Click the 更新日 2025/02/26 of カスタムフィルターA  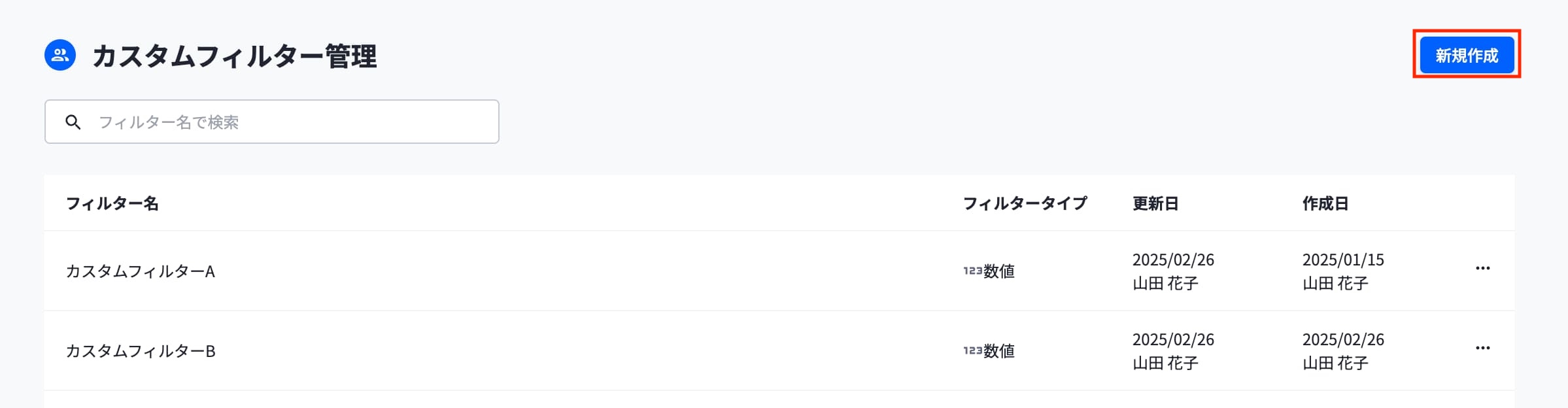click(1173, 260)
